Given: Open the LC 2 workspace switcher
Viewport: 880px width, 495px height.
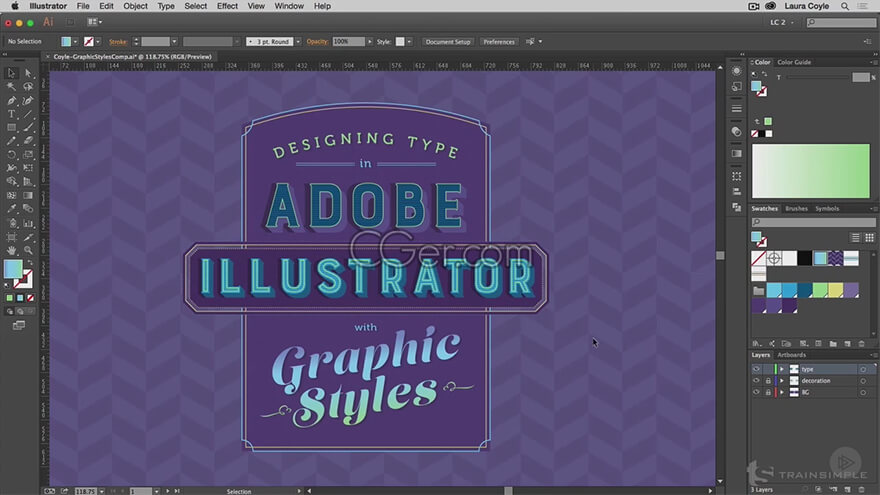Looking at the screenshot, I should [x=782, y=22].
